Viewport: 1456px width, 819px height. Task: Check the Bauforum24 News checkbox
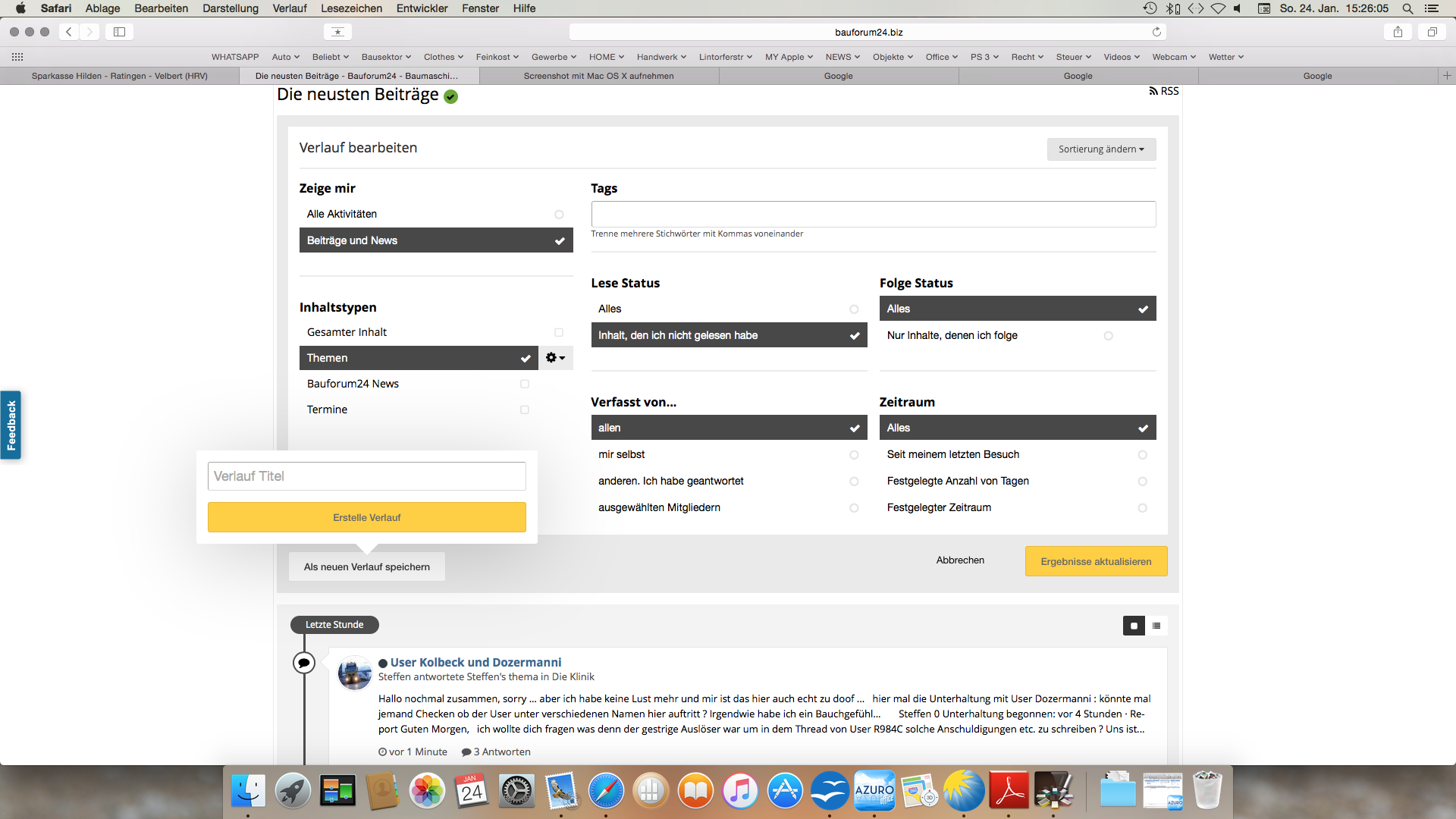coord(525,384)
